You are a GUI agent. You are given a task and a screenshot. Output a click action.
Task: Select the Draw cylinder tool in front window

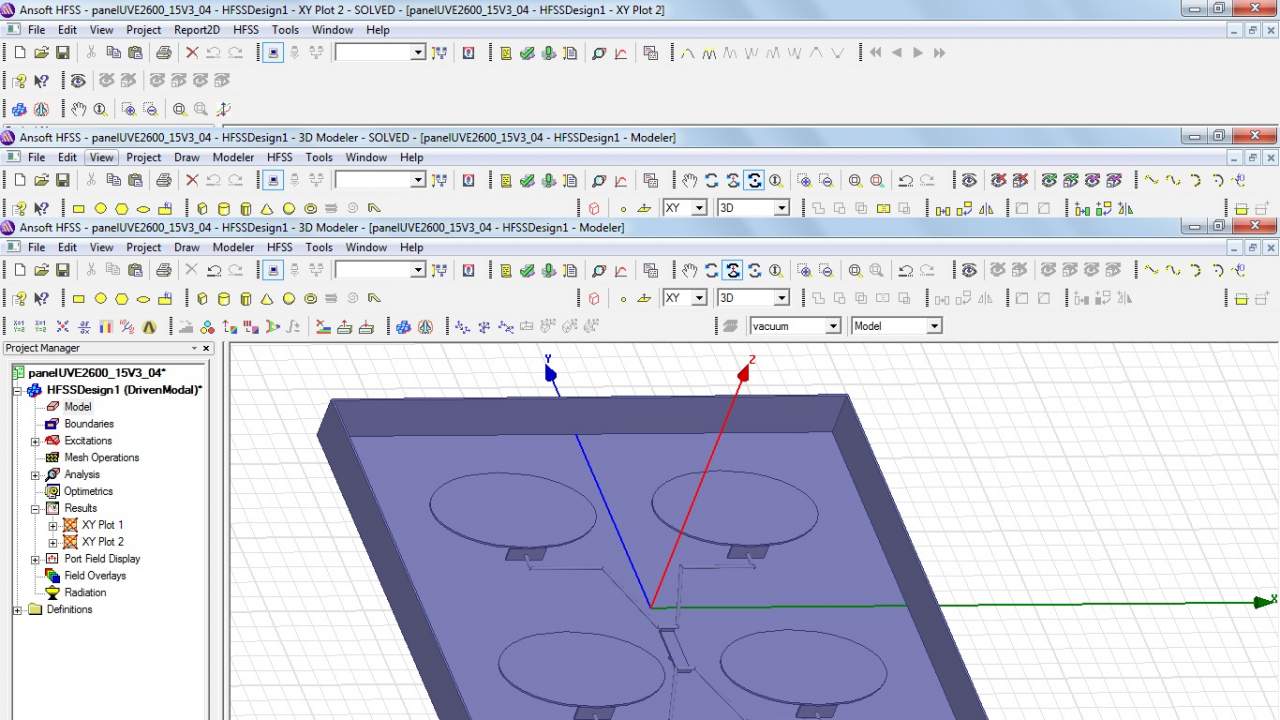tap(223, 298)
